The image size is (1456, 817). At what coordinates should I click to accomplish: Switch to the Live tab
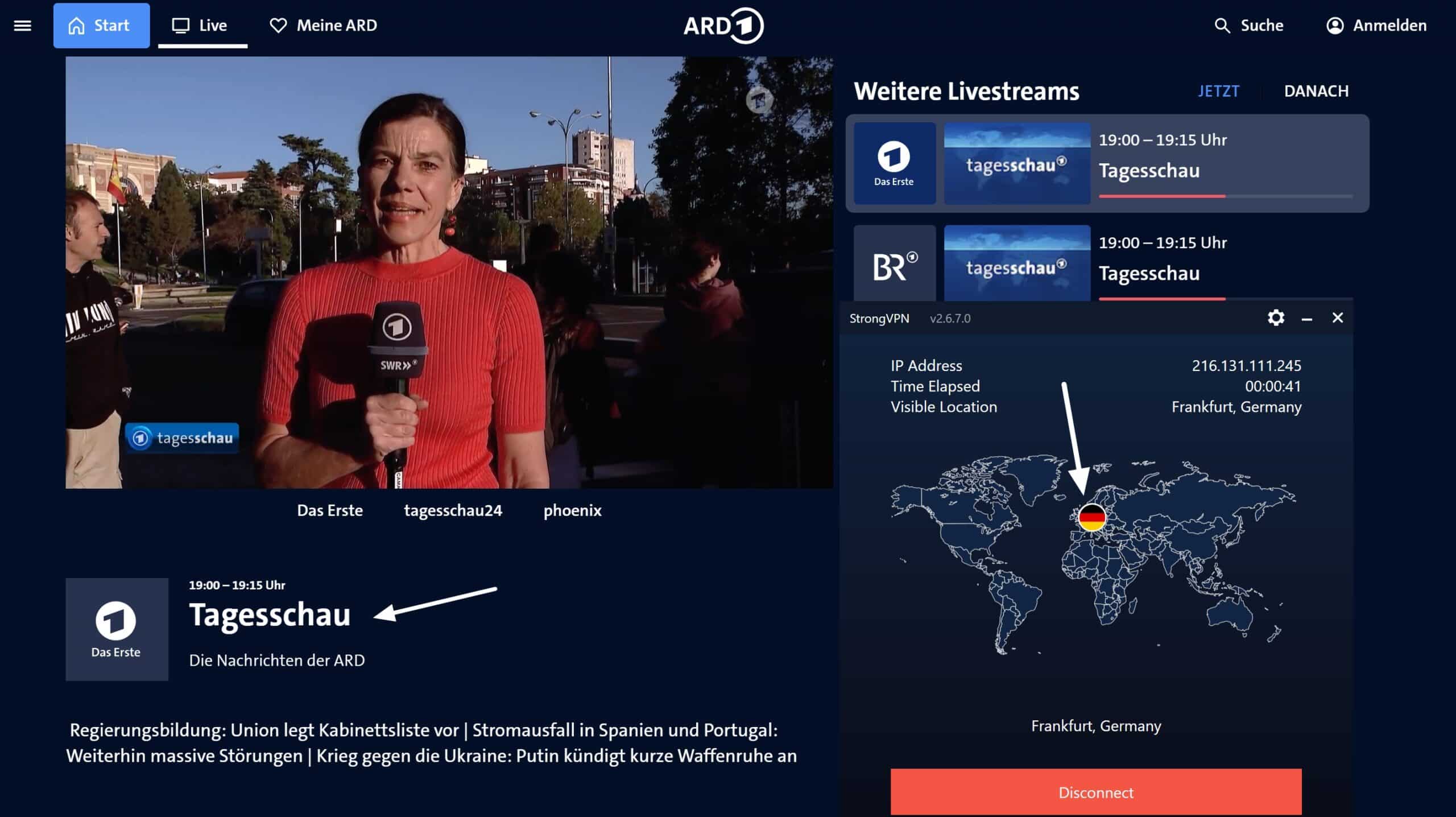pyautogui.click(x=202, y=26)
